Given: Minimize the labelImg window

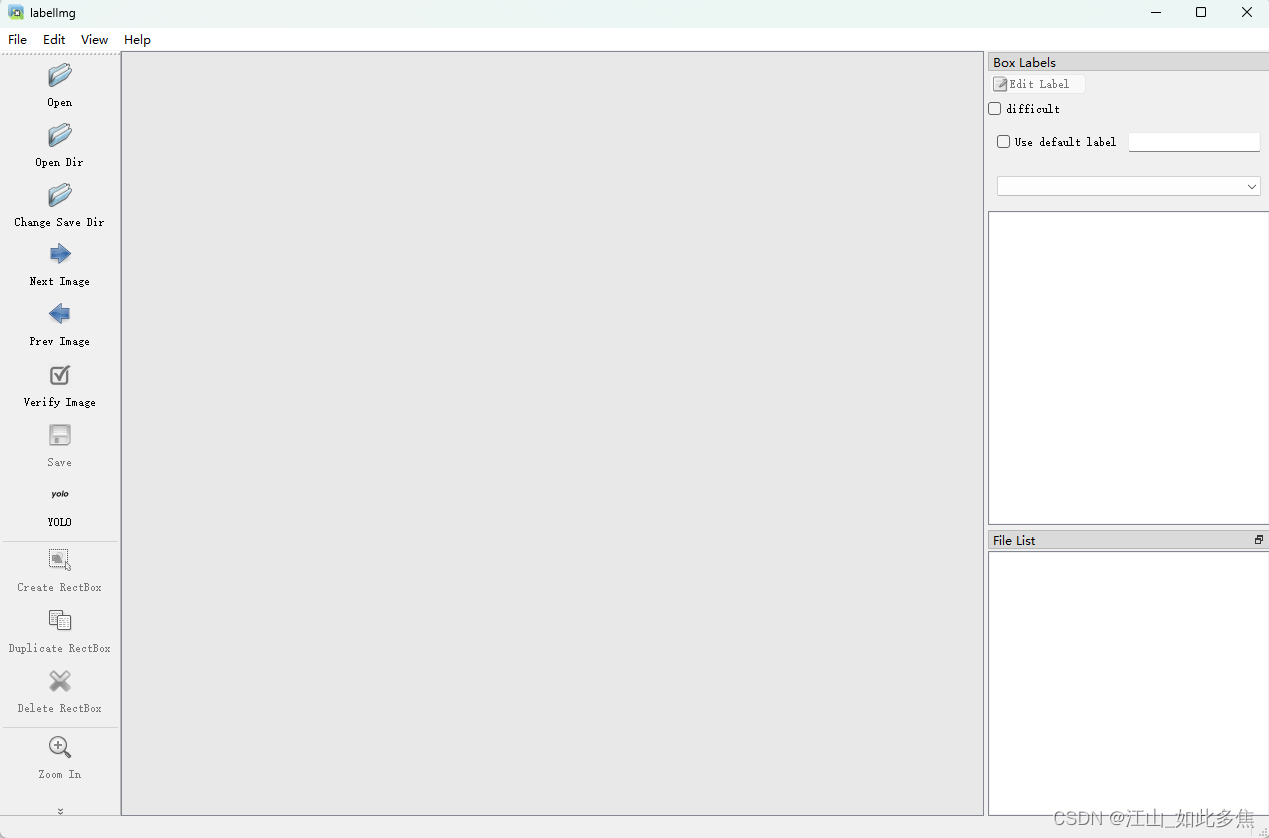Looking at the screenshot, I should pyautogui.click(x=1156, y=13).
